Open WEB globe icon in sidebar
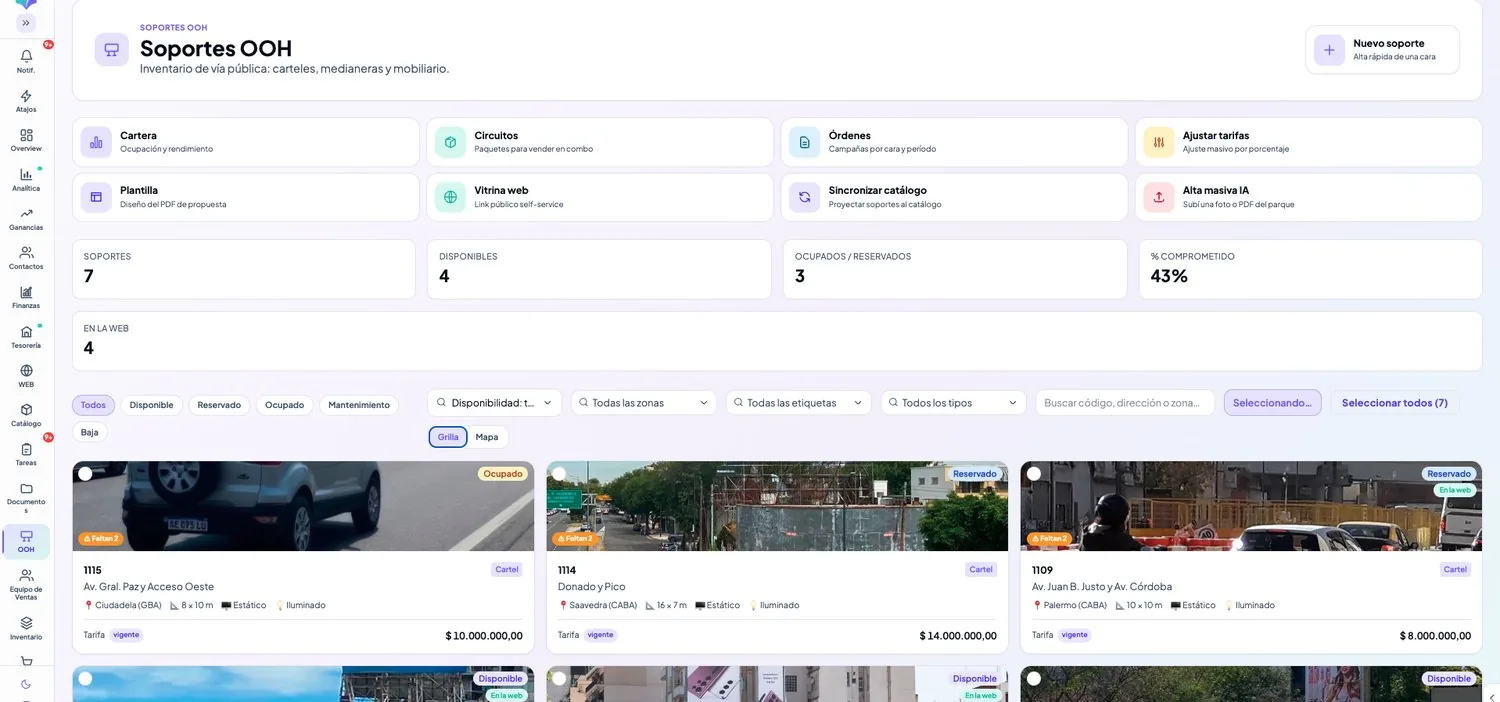 (x=26, y=370)
